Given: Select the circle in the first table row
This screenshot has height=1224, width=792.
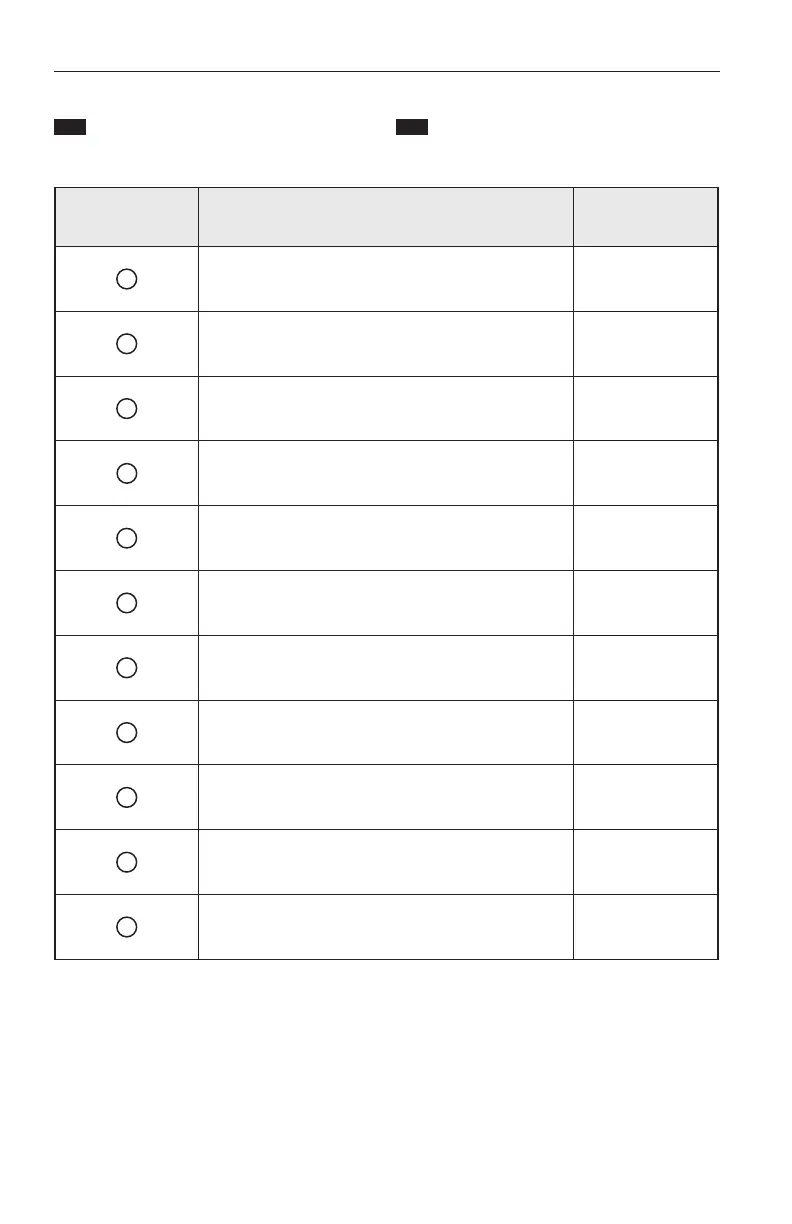Looking at the screenshot, I should [x=126, y=279].
